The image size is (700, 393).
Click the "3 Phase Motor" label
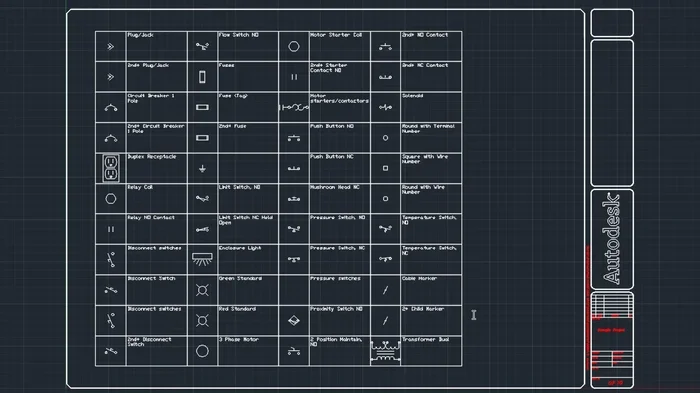point(239,339)
